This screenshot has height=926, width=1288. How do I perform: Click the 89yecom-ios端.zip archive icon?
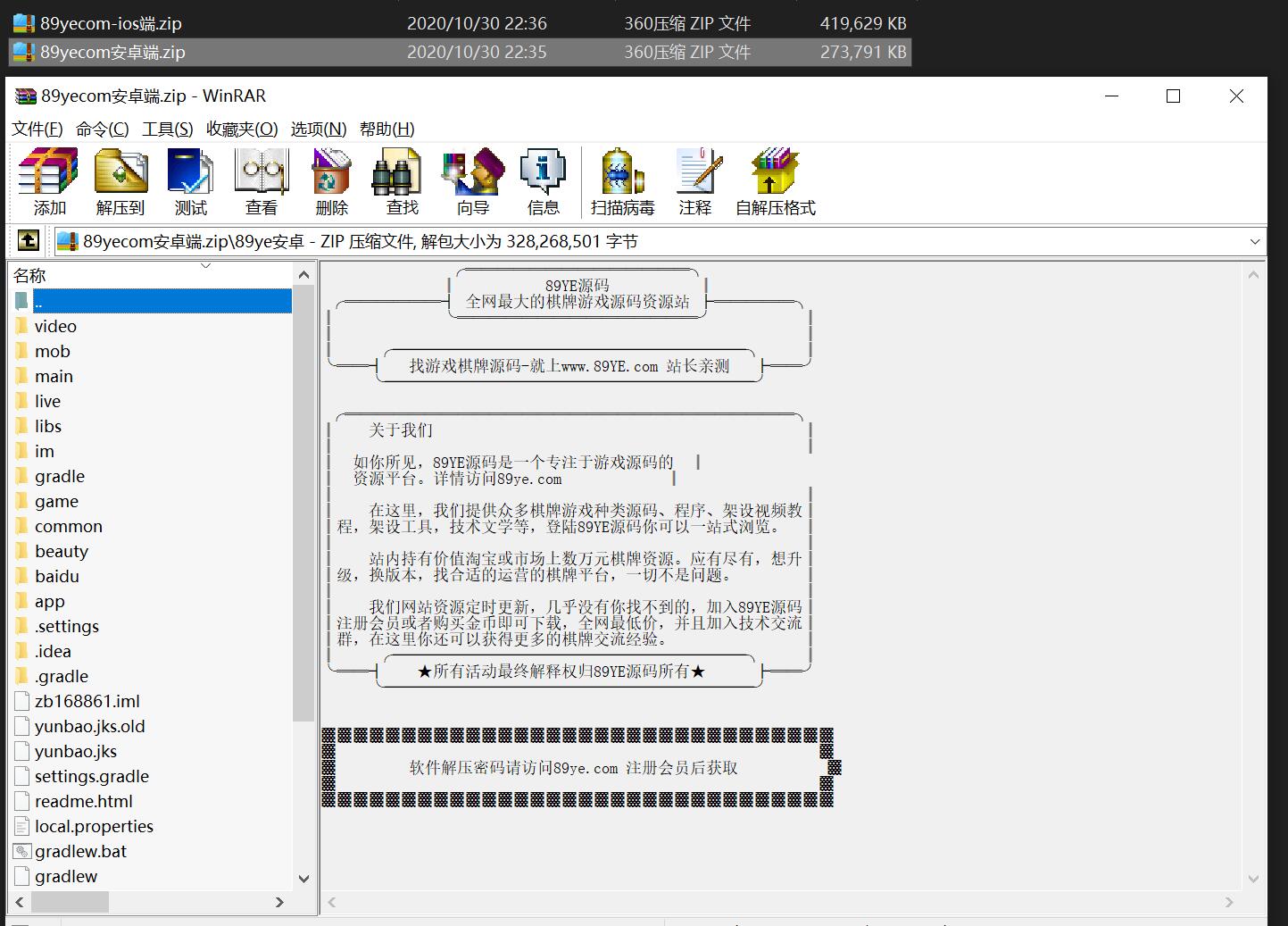[x=24, y=24]
